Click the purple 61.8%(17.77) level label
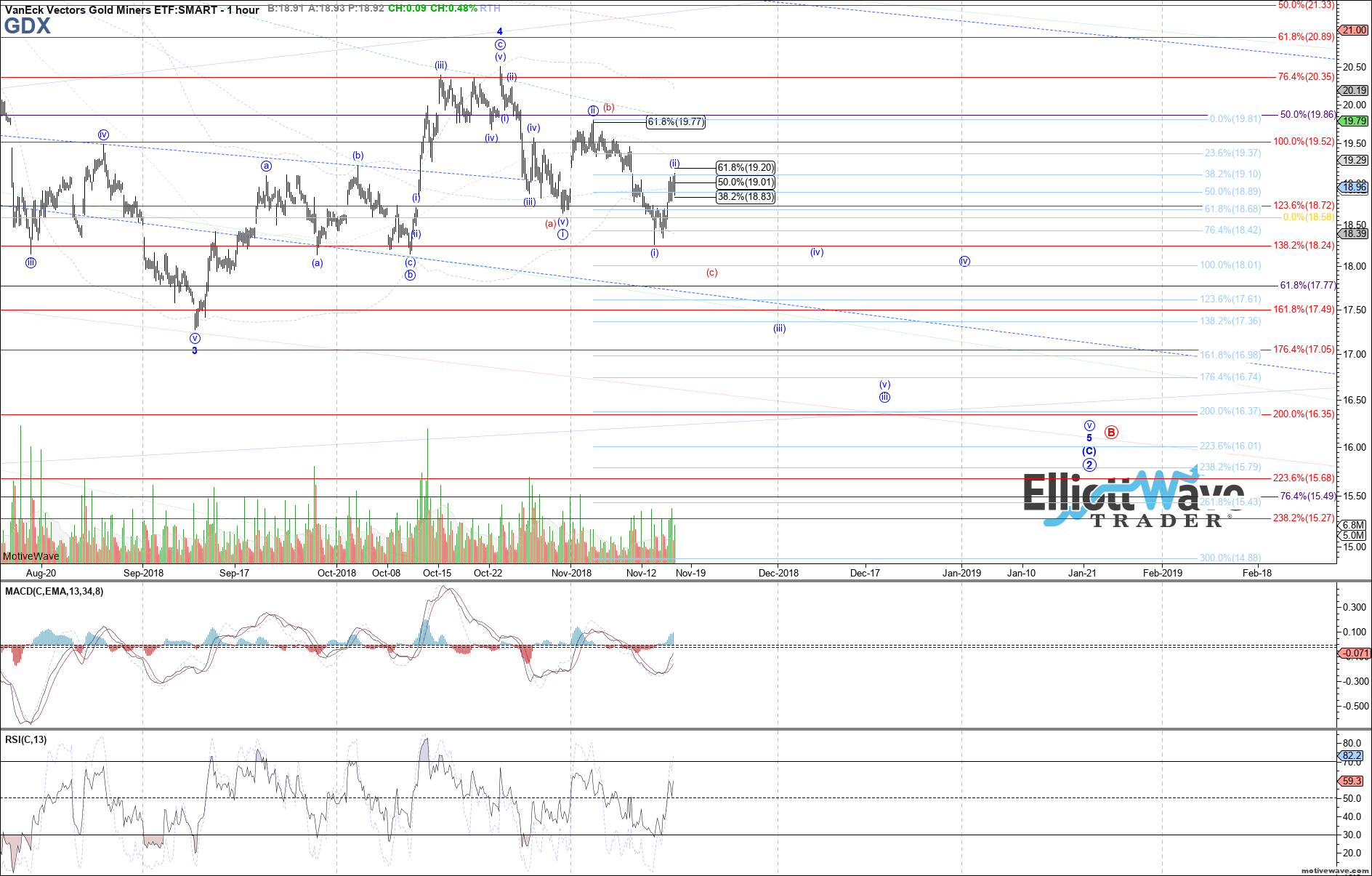The width and height of the screenshot is (1372, 876). click(x=1308, y=285)
